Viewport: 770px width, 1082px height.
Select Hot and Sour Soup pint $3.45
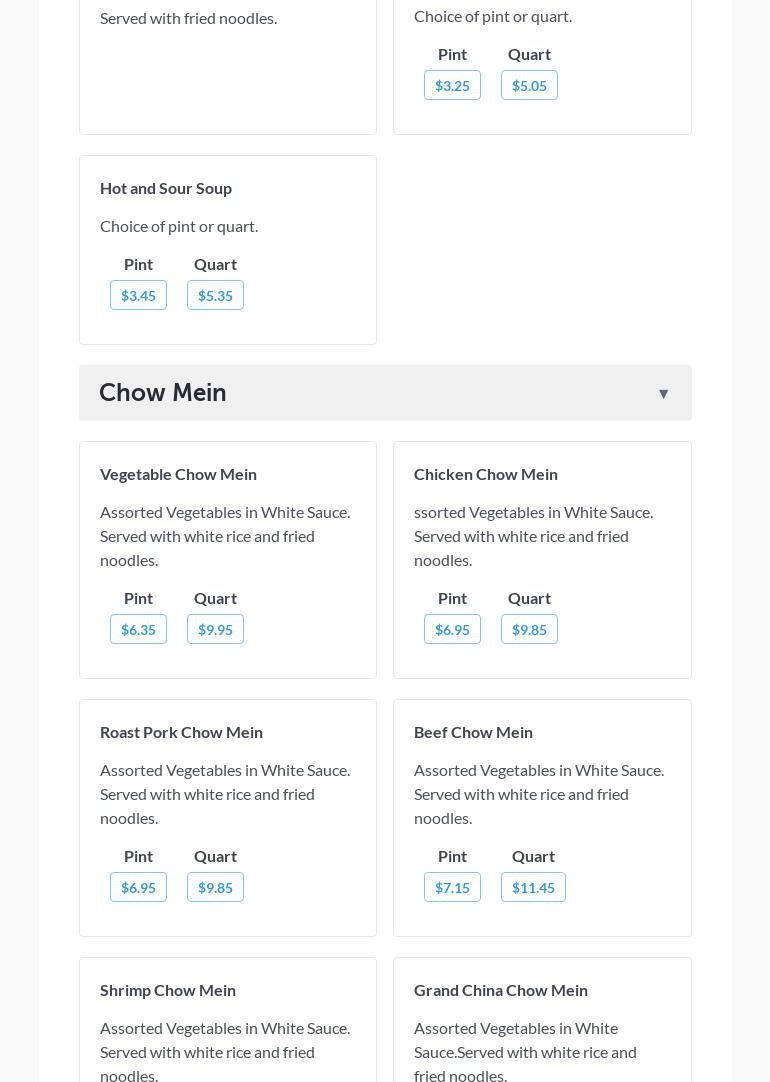(138, 295)
